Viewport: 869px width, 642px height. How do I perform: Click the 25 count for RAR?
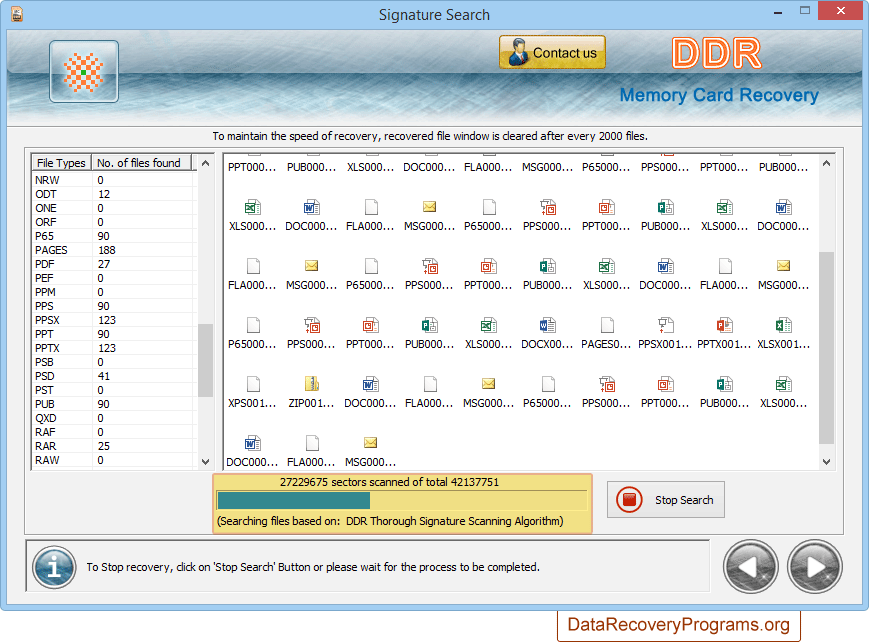coord(104,446)
